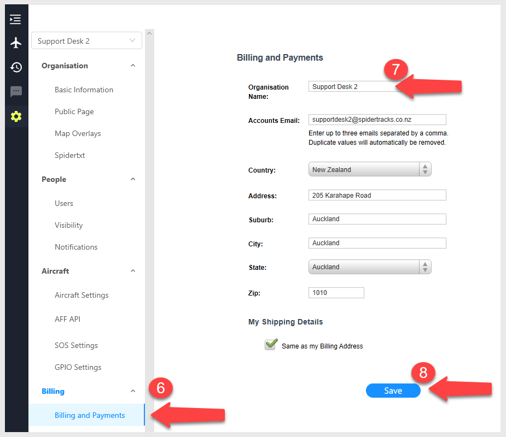Collapse the Billing section chevron

[x=133, y=391]
